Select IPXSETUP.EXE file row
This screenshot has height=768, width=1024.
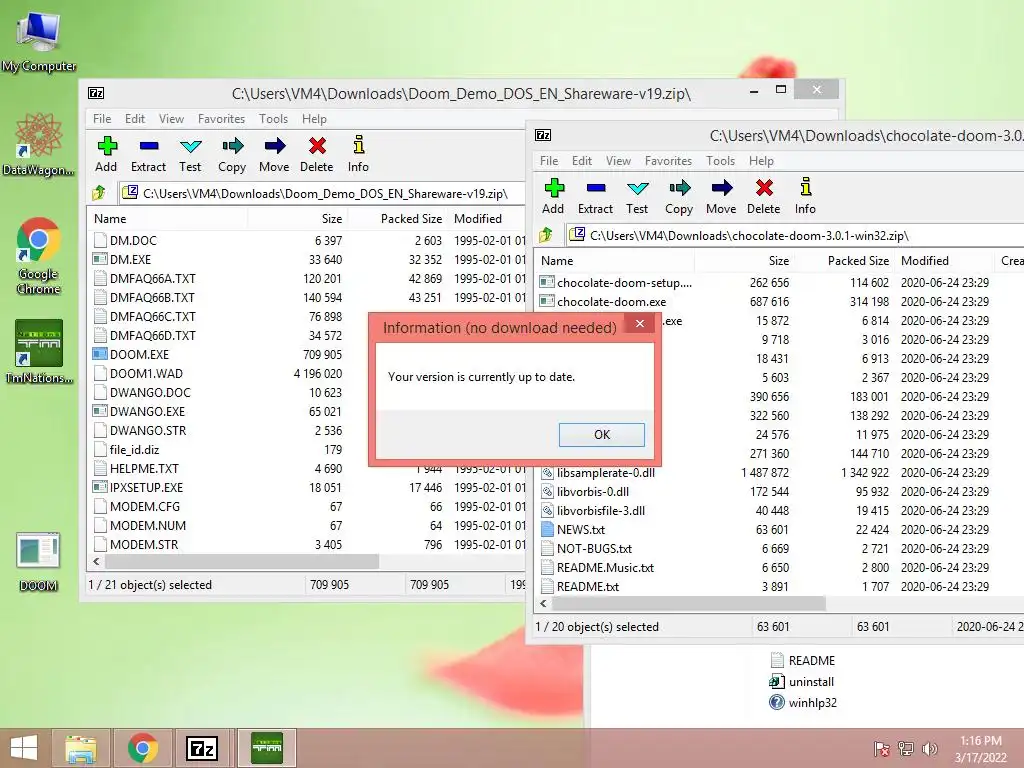[307, 487]
